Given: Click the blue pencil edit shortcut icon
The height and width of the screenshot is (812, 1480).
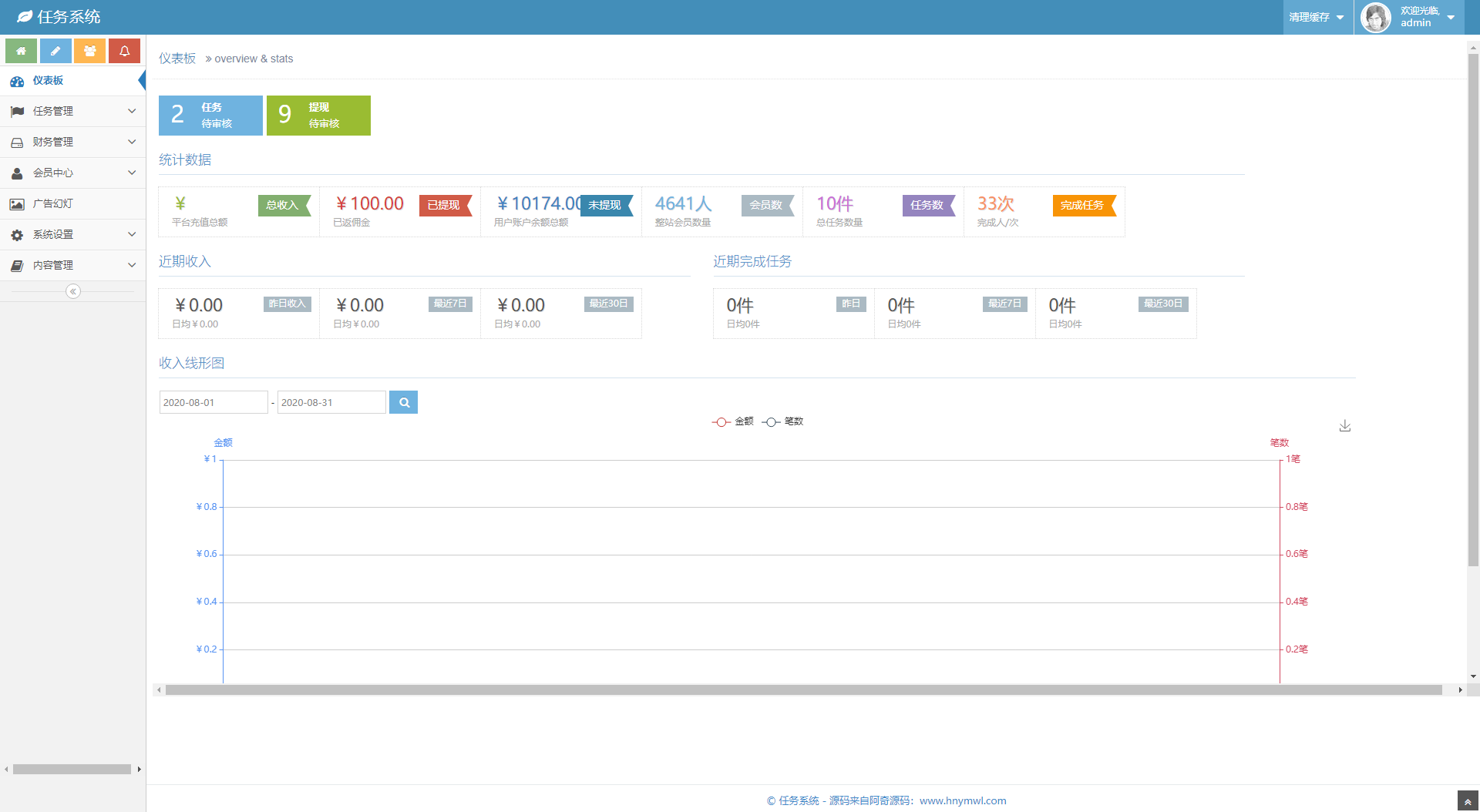Looking at the screenshot, I should [55, 51].
